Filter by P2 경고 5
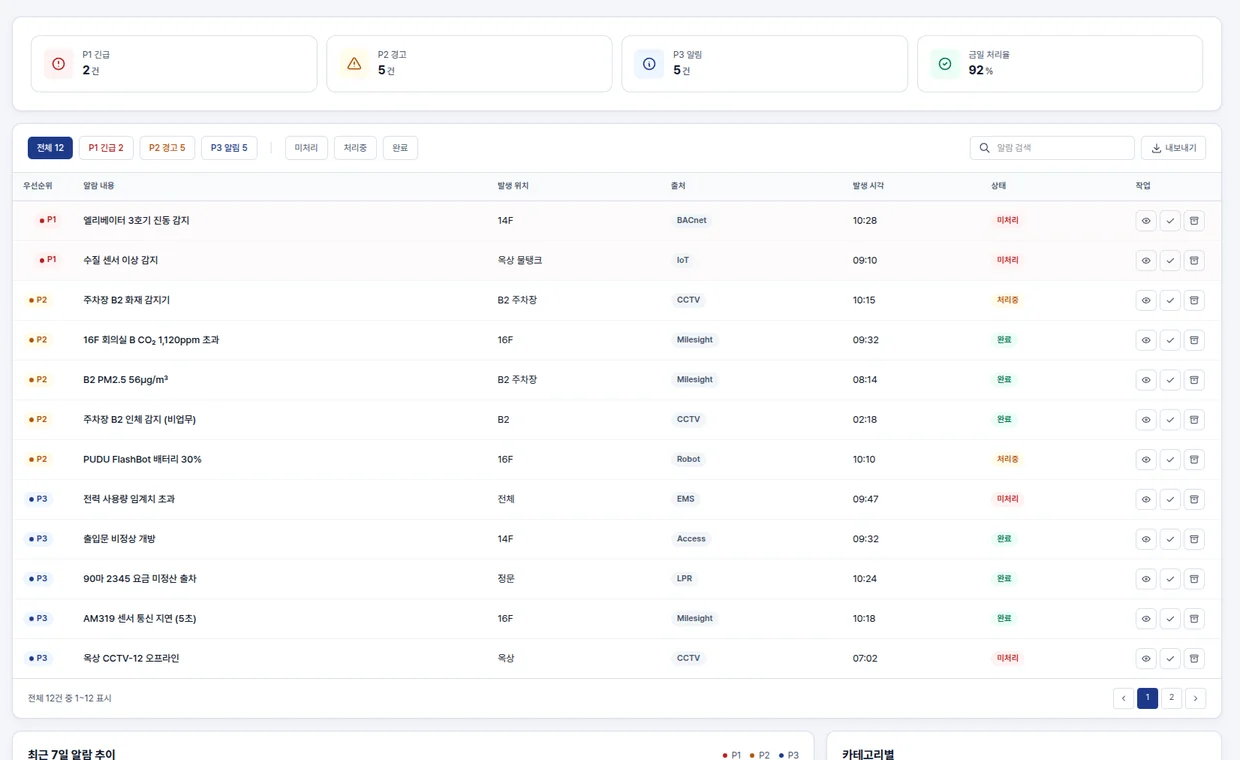 click(x=167, y=148)
